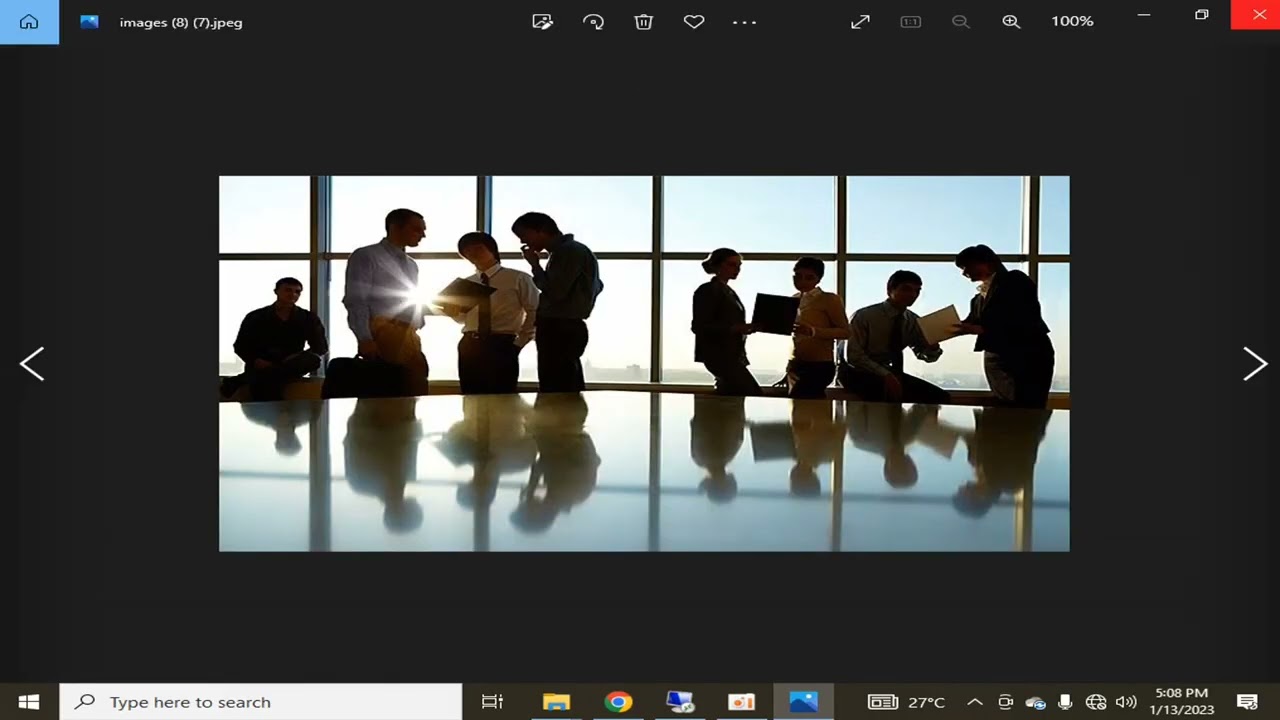The width and height of the screenshot is (1280, 720).
Task: Open the orange camera app on taskbar
Action: coord(741,702)
